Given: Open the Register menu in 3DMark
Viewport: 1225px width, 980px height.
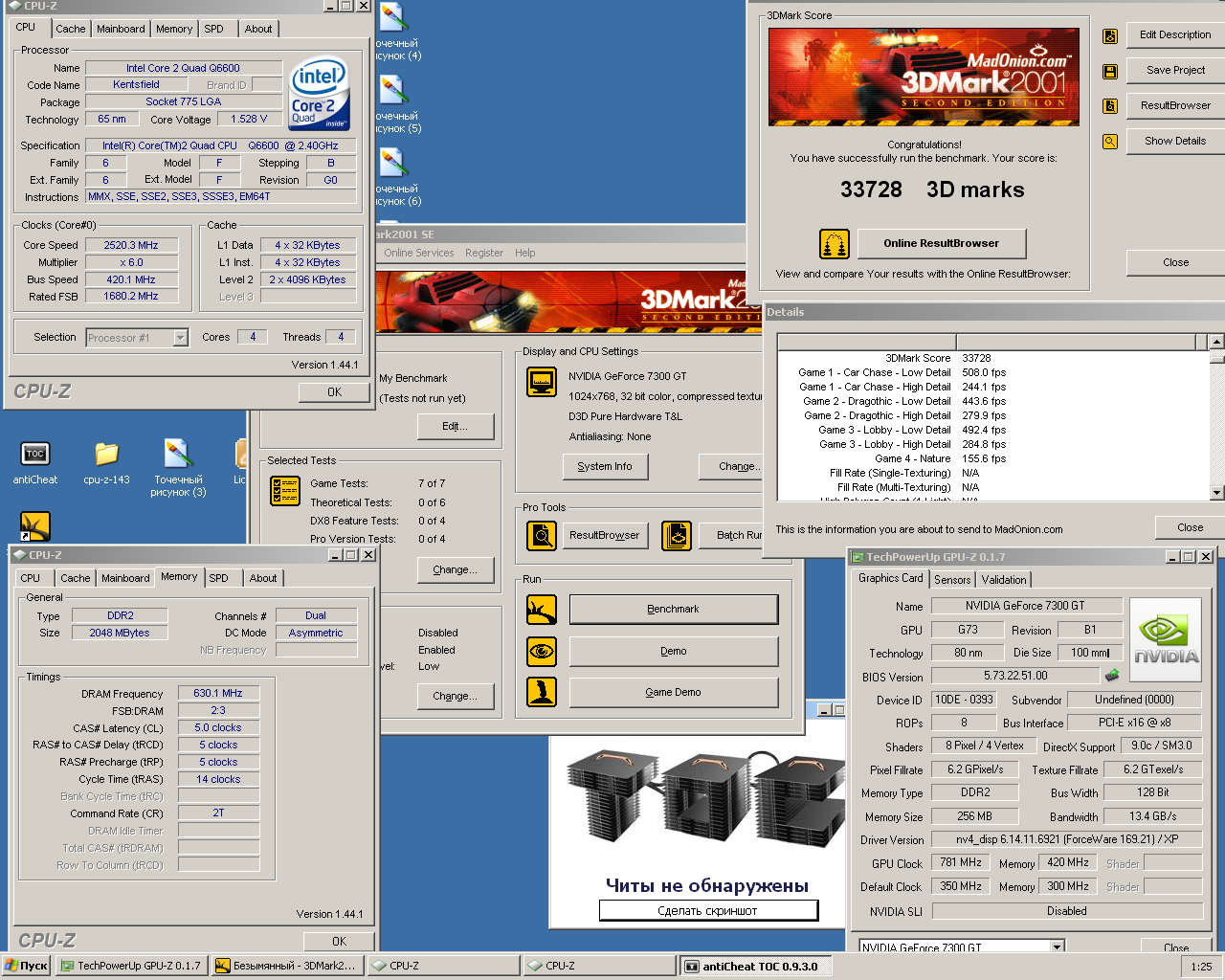Looking at the screenshot, I should point(484,254).
